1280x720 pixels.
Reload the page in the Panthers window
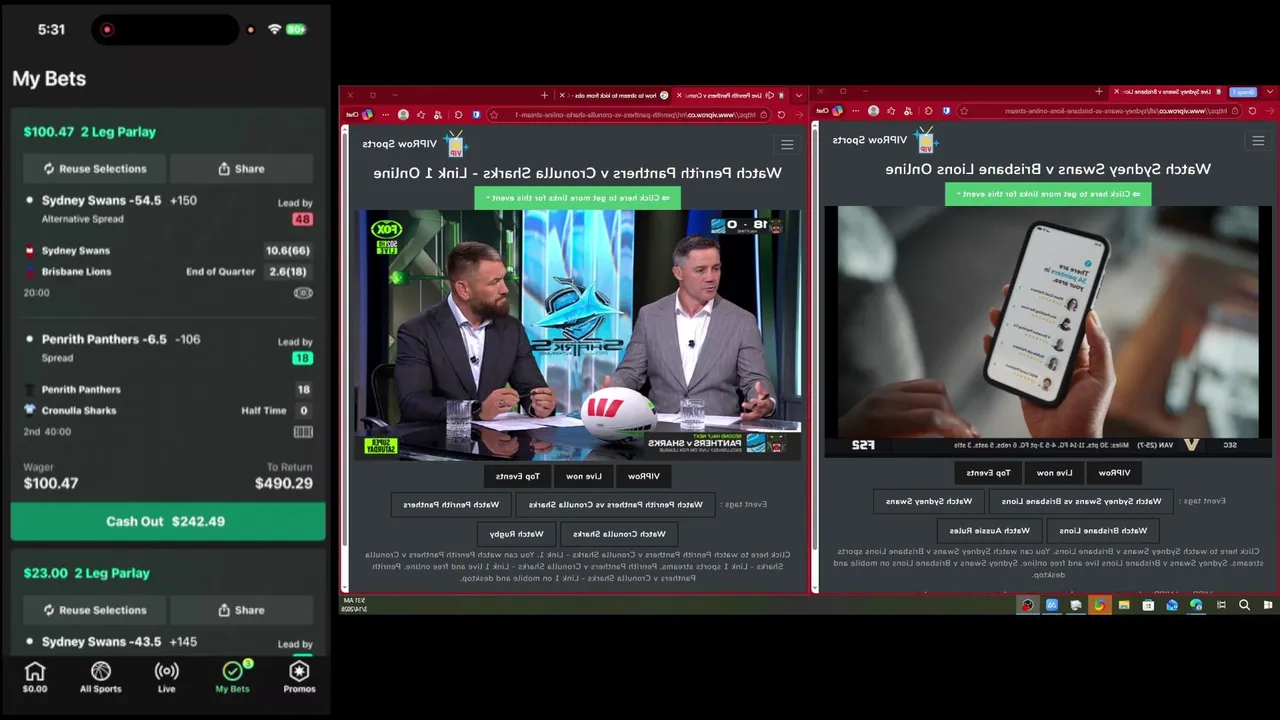782,114
